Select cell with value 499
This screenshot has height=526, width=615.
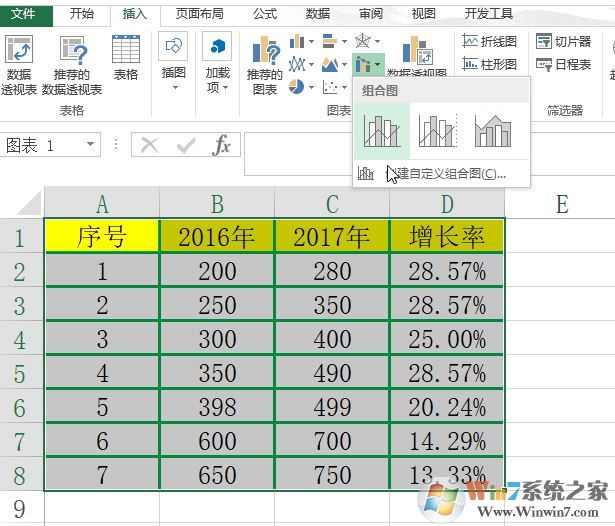[x=332, y=406]
